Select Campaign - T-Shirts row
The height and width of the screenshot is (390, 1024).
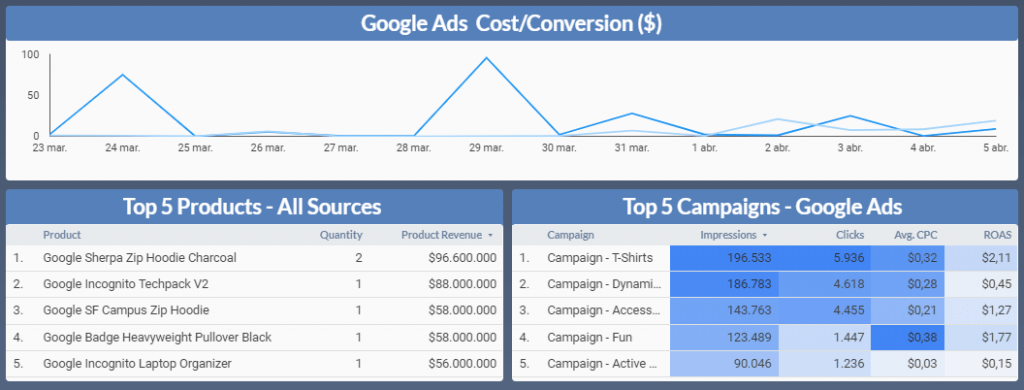[765, 258]
